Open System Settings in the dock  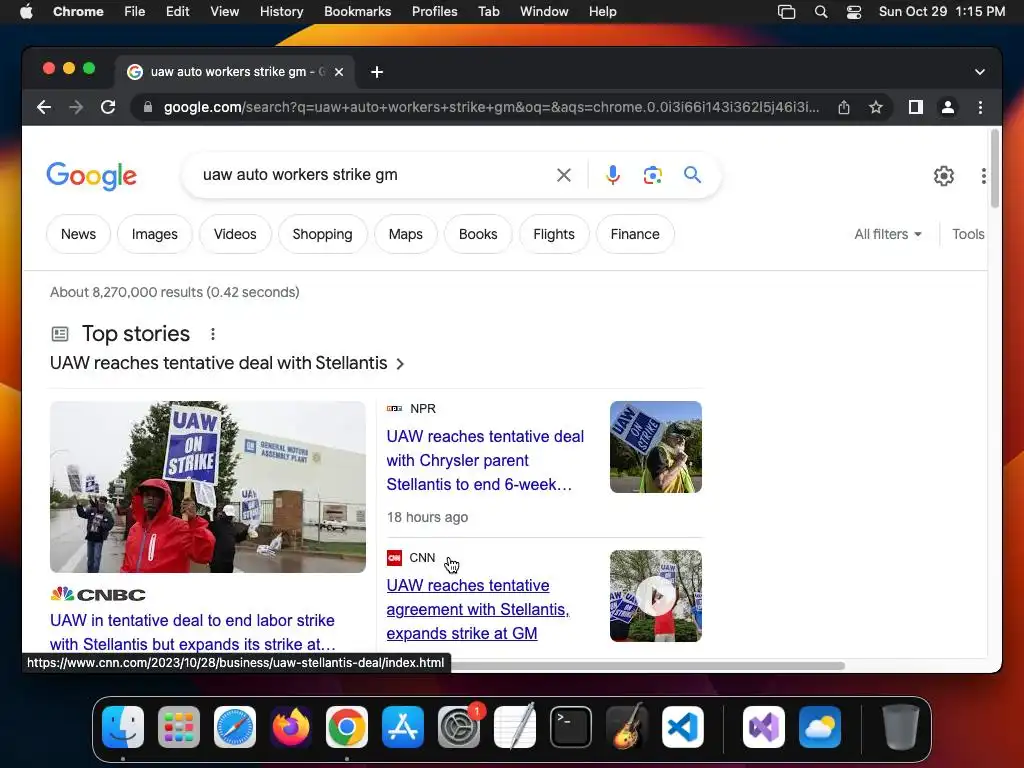click(x=458, y=727)
